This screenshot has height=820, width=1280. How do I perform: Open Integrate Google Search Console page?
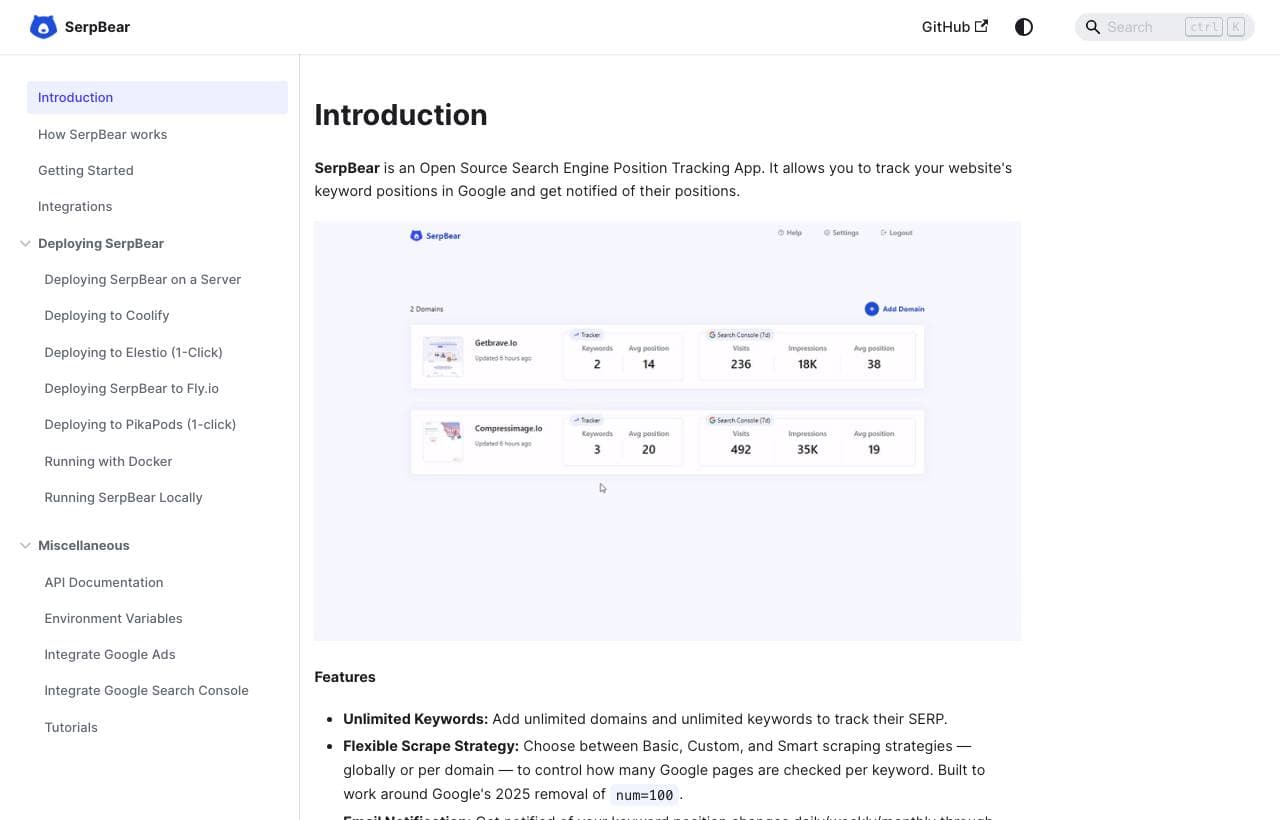(x=147, y=690)
